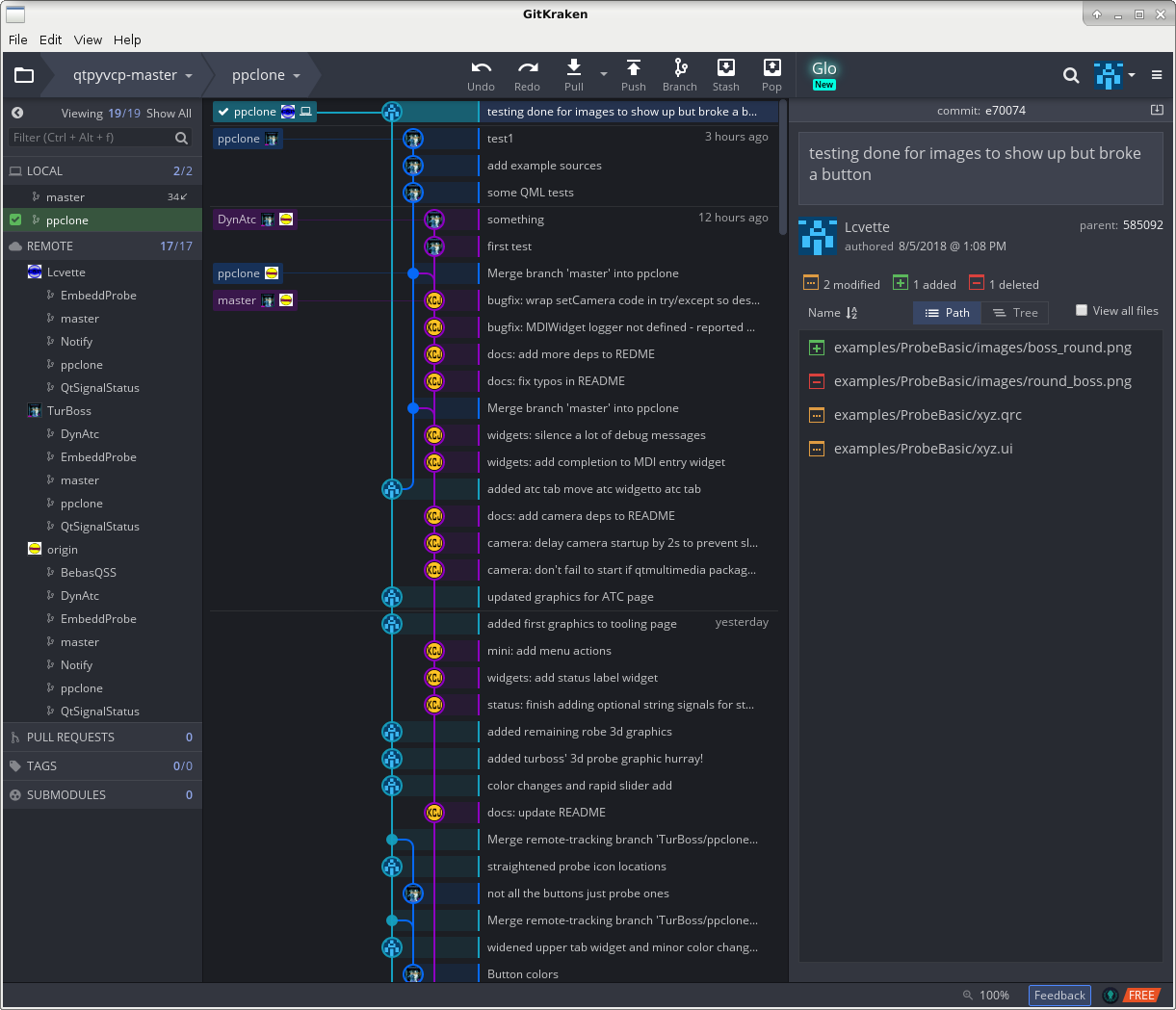Image resolution: width=1176 pixels, height=1010 pixels.
Task: Click the name sort order icon
Action: 851,313
